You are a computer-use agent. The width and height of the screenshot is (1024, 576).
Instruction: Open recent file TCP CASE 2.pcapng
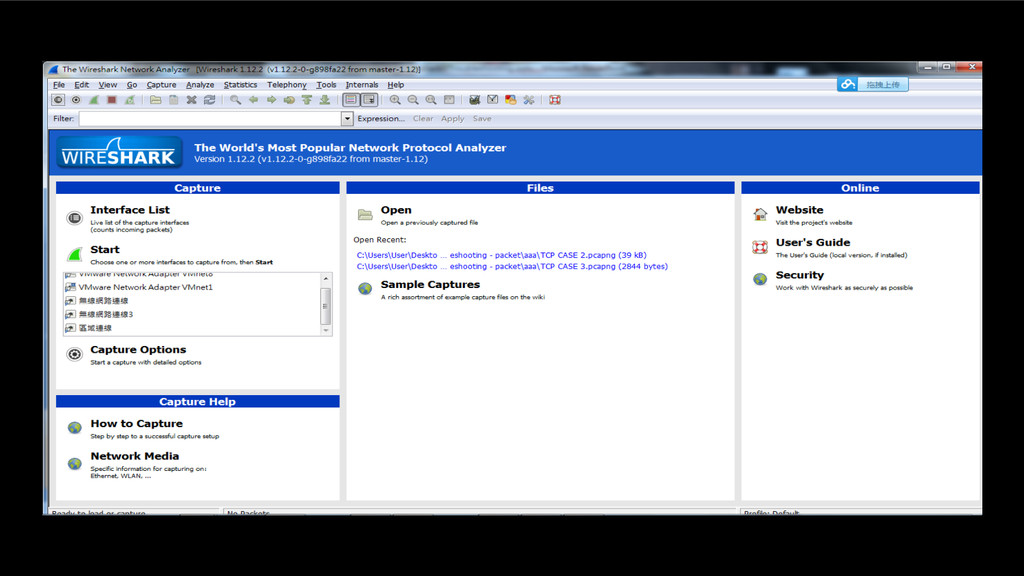[502, 255]
